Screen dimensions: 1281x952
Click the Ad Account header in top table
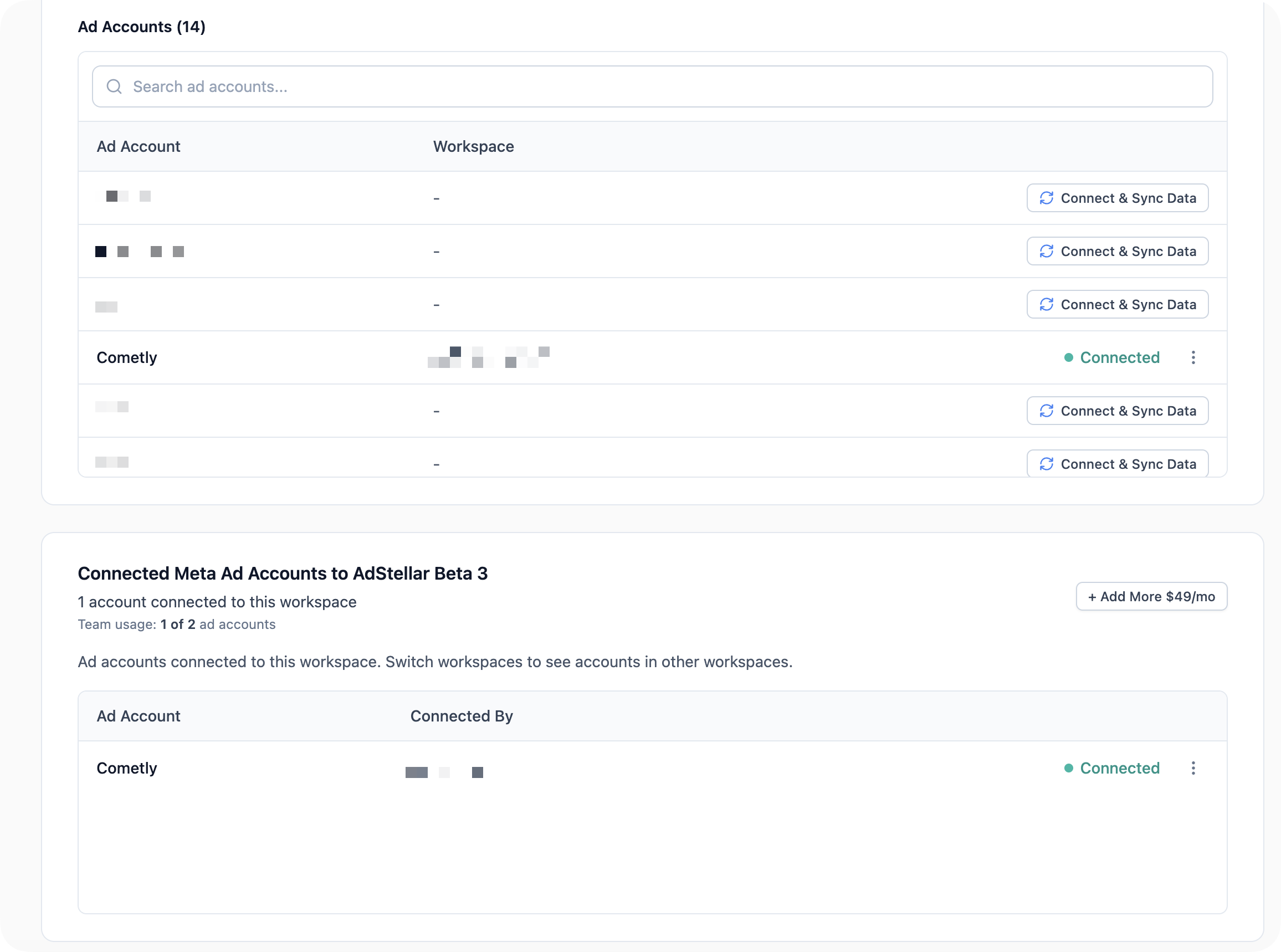coord(139,146)
